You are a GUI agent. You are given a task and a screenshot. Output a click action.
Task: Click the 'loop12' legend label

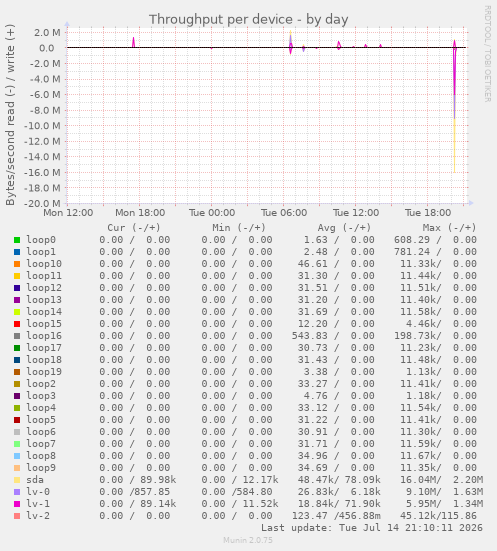point(44,288)
